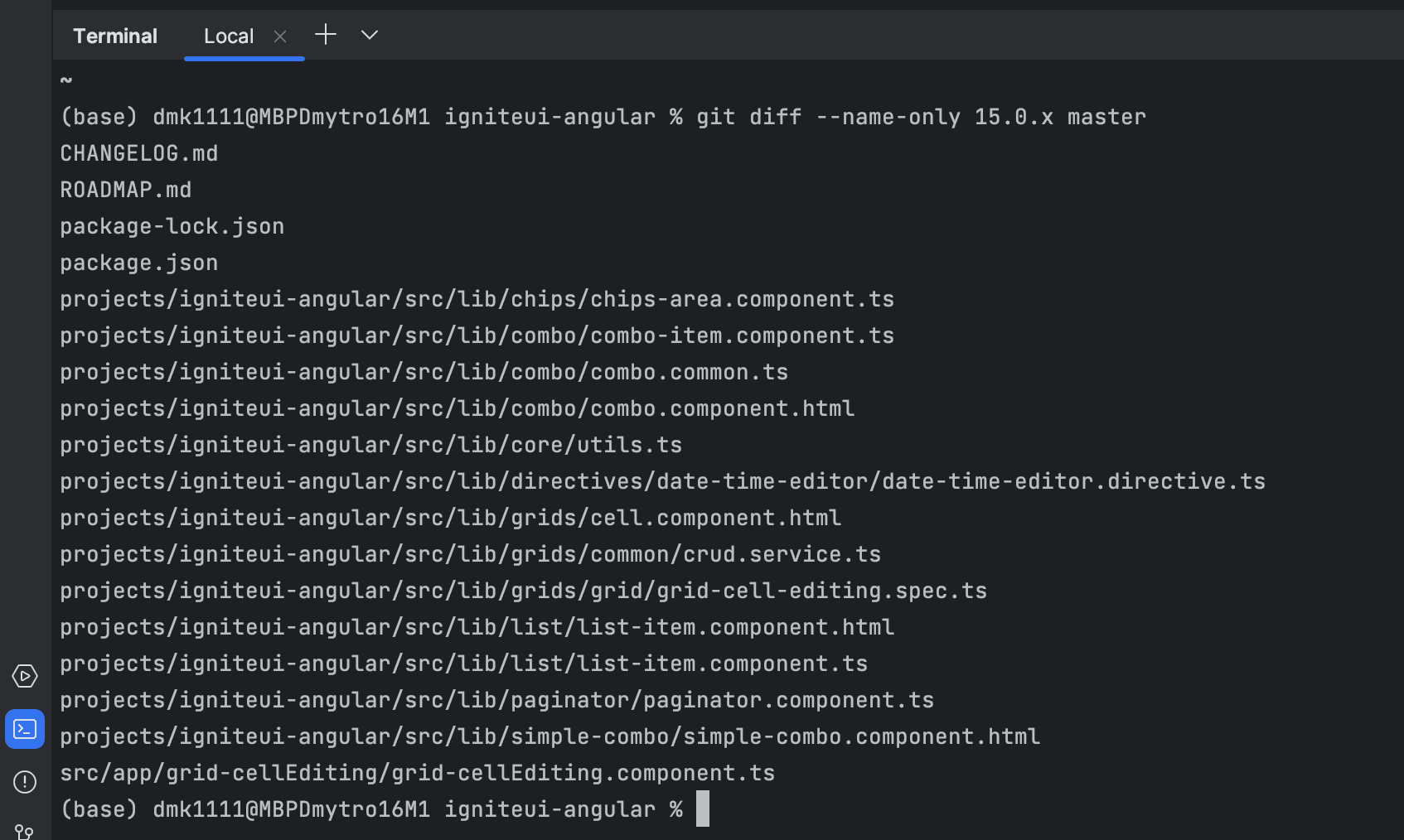
Task: Open the Services tool window
Action: coord(24,676)
